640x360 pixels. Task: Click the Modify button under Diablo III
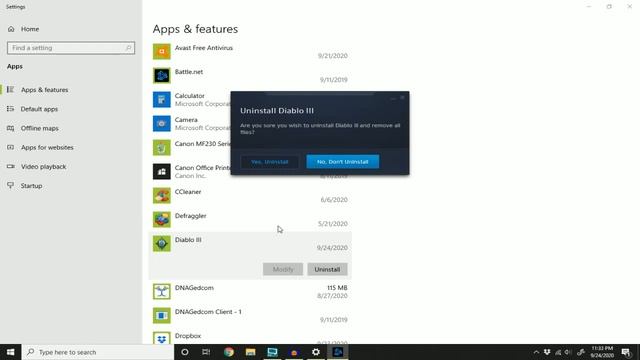(x=283, y=269)
